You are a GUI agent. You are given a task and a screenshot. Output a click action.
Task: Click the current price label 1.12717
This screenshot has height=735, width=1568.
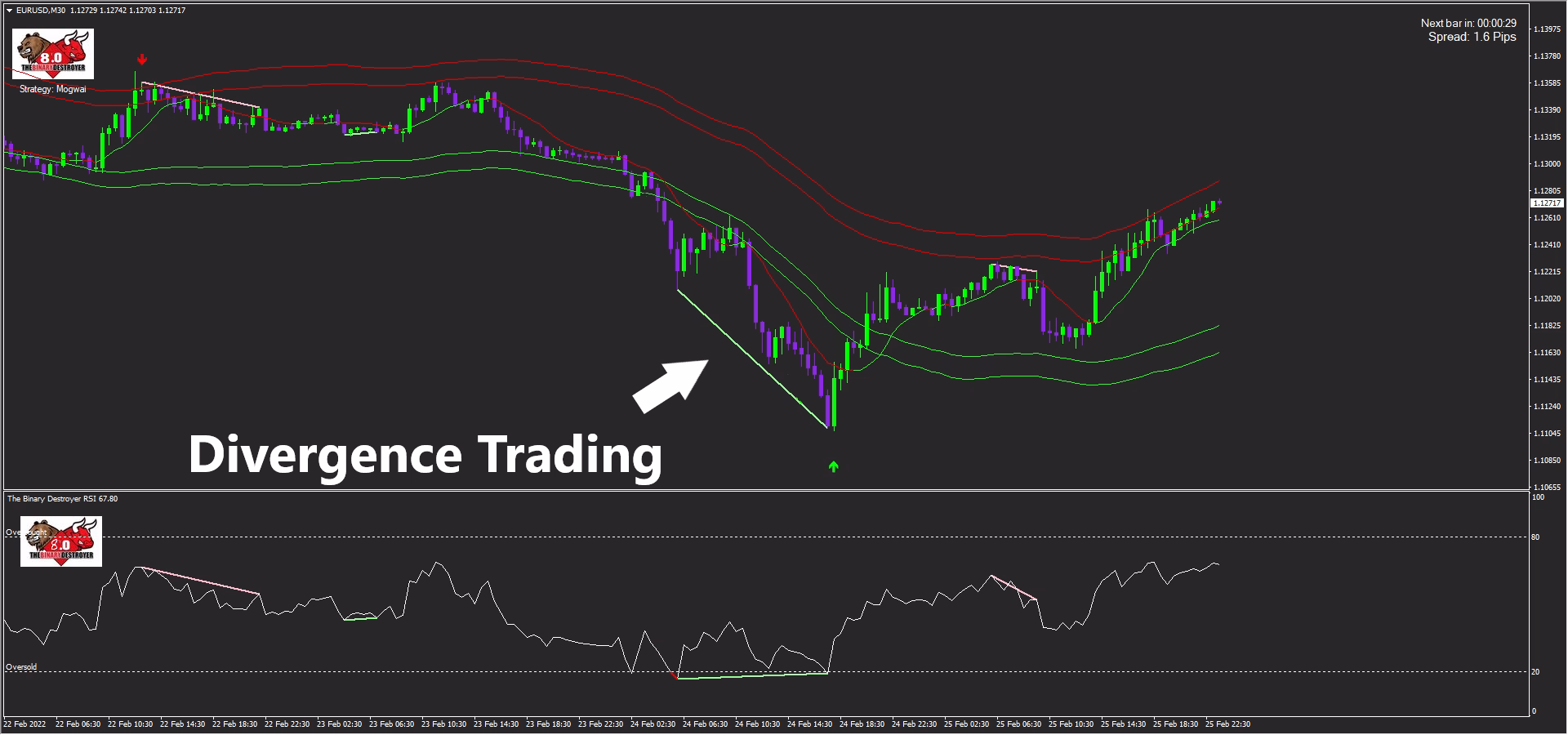(1546, 203)
